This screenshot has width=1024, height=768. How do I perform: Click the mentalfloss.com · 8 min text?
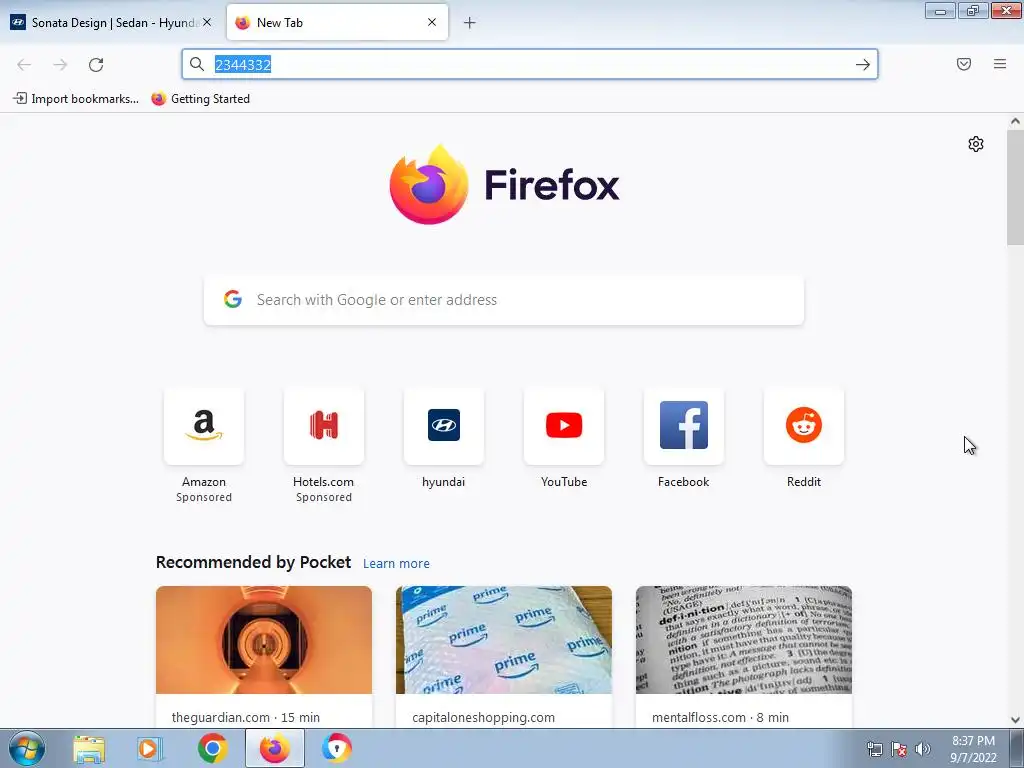720,717
